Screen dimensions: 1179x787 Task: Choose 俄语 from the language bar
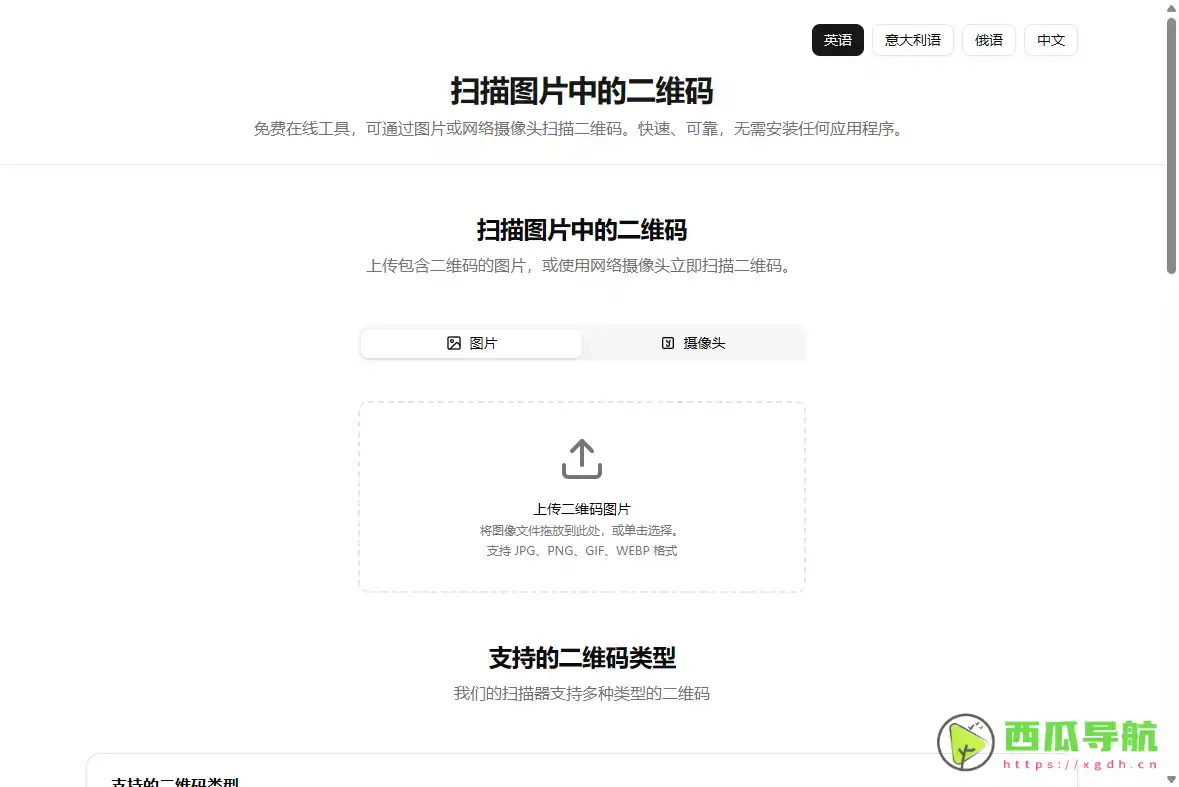click(989, 40)
